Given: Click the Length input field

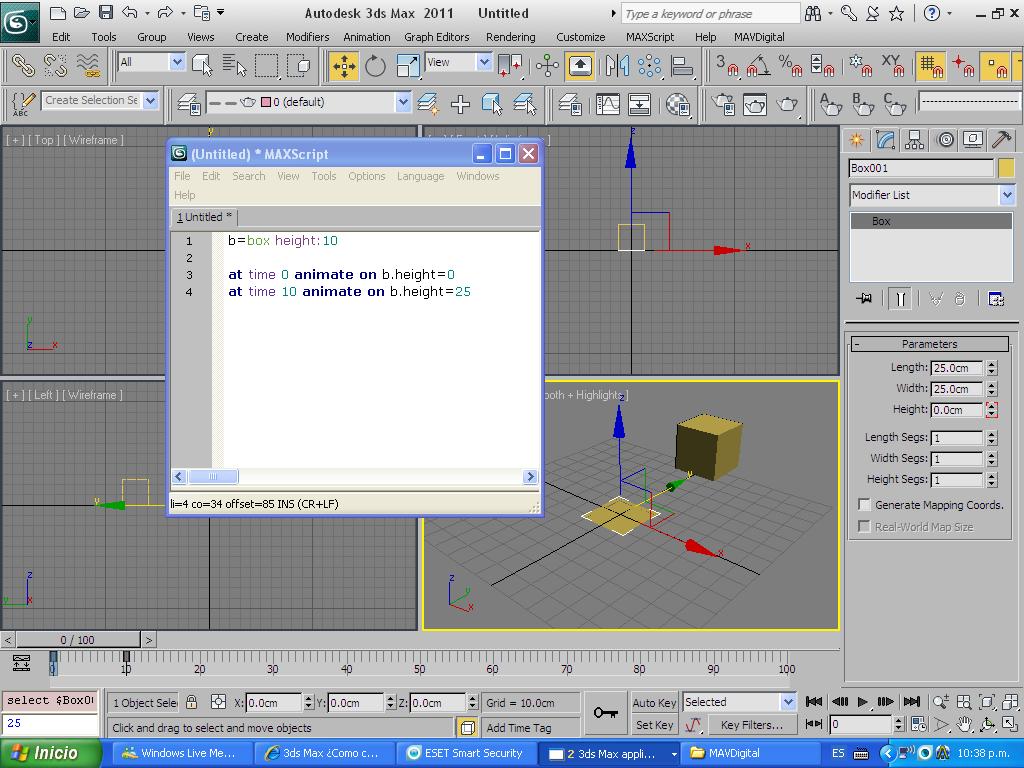Looking at the screenshot, I should click(x=957, y=368).
